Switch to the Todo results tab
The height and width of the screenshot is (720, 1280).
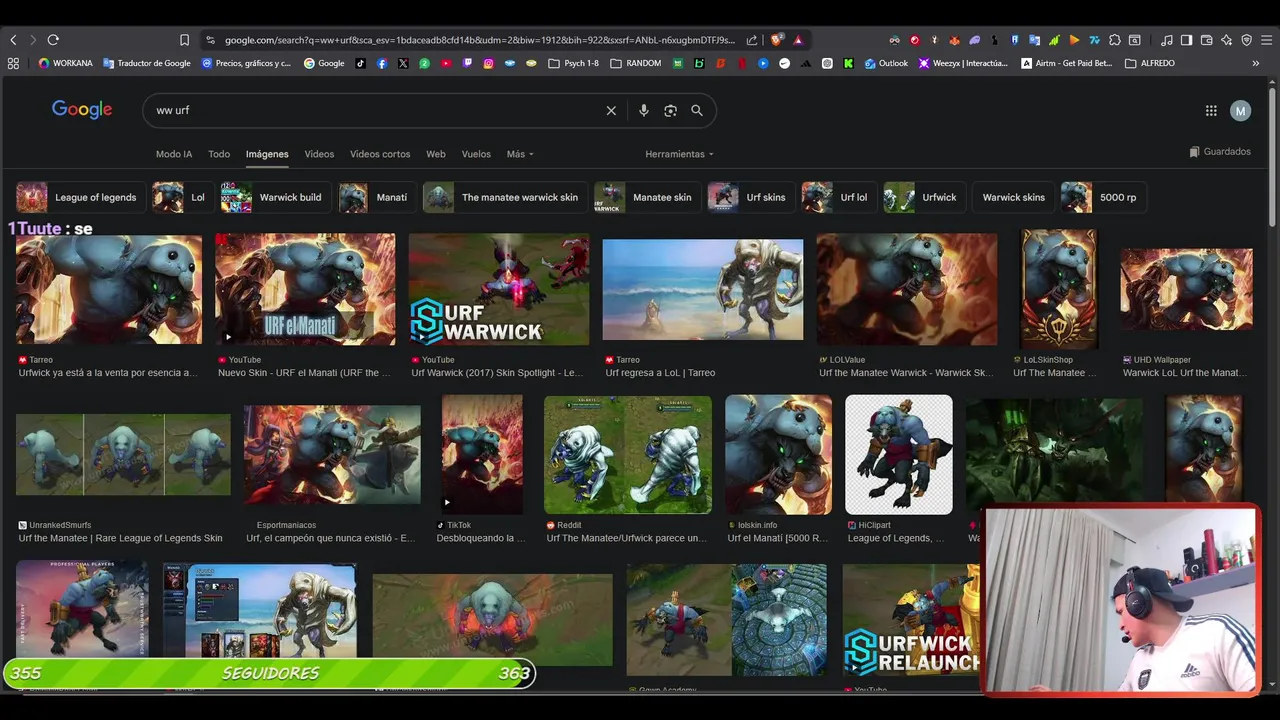(219, 154)
